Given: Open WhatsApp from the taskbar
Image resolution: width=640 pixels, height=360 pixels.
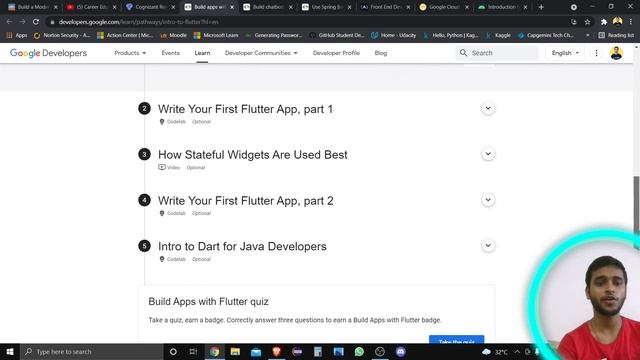Looking at the screenshot, I should [359, 351].
